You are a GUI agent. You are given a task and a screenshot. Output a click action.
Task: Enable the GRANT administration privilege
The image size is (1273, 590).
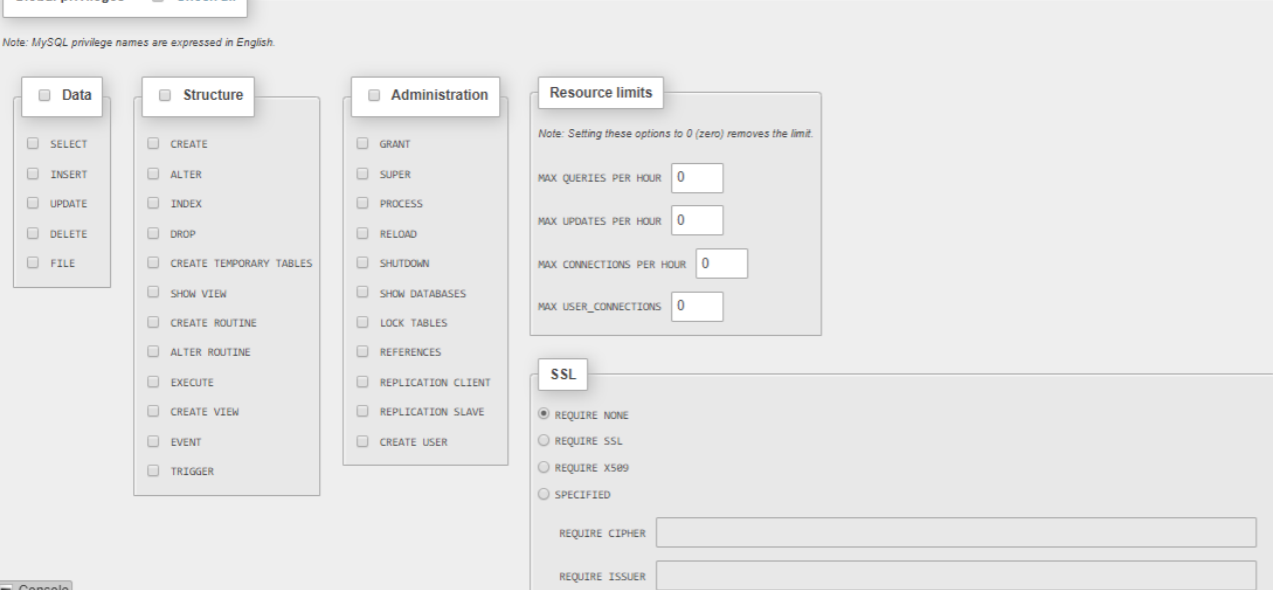[x=363, y=144]
